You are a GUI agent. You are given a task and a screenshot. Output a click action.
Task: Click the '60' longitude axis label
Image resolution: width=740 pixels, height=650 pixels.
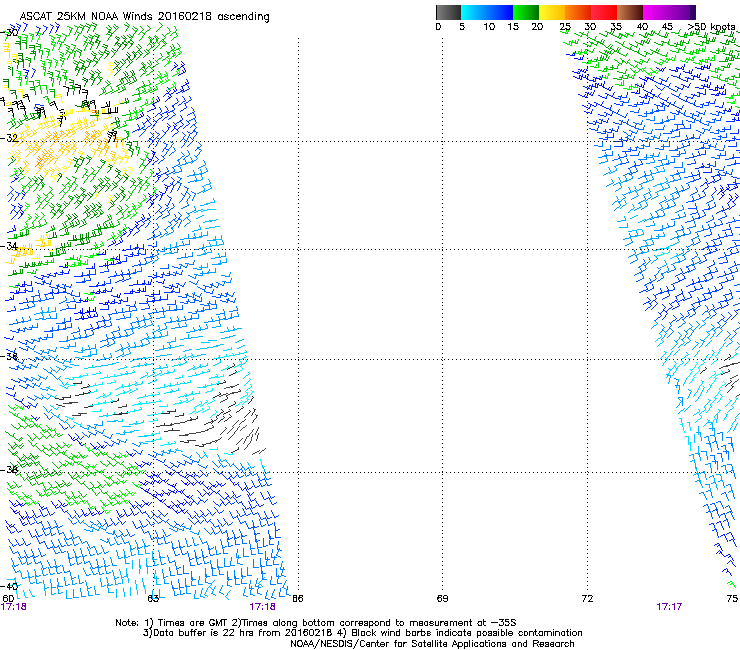pyautogui.click(x=8, y=599)
